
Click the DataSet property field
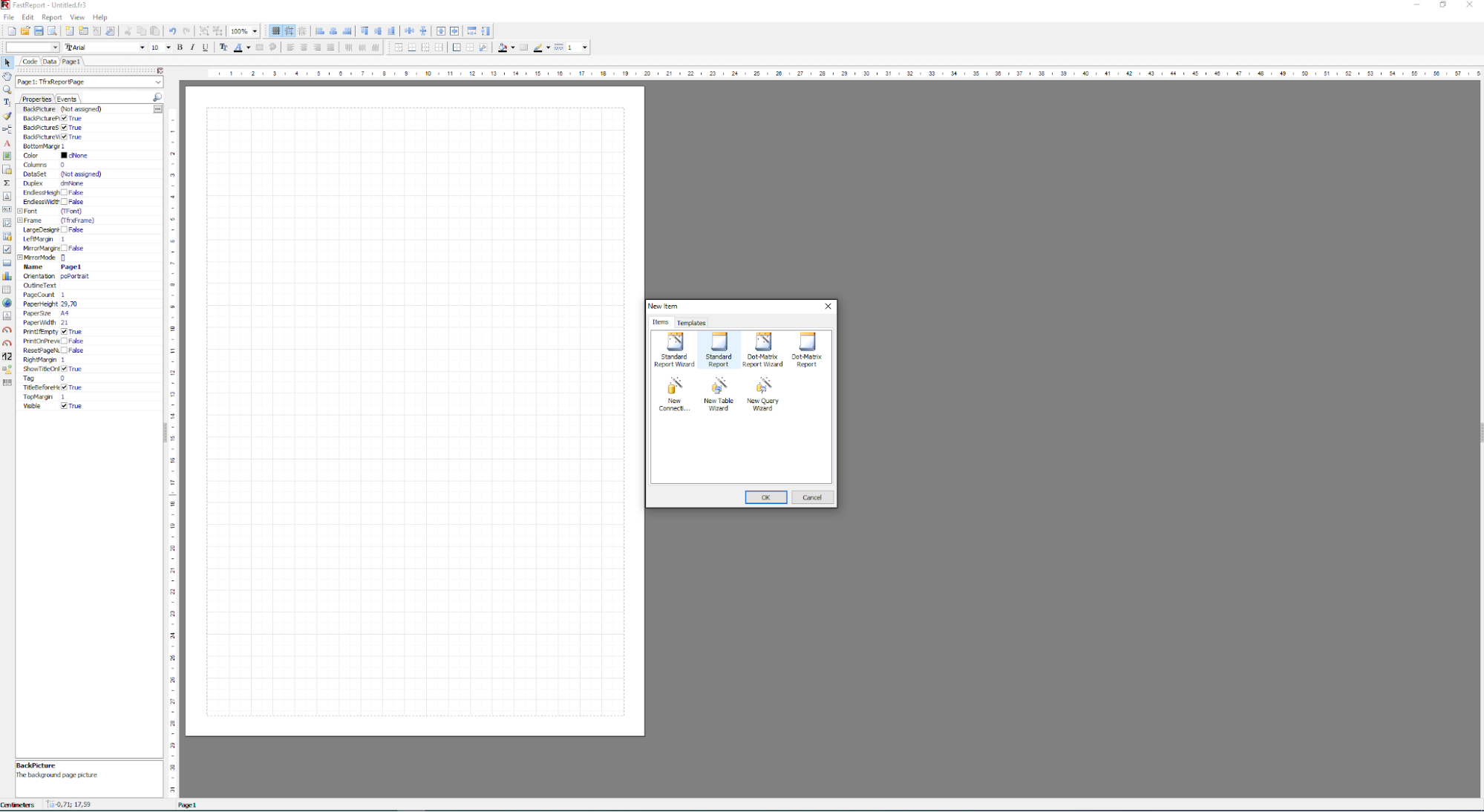(109, 173)
